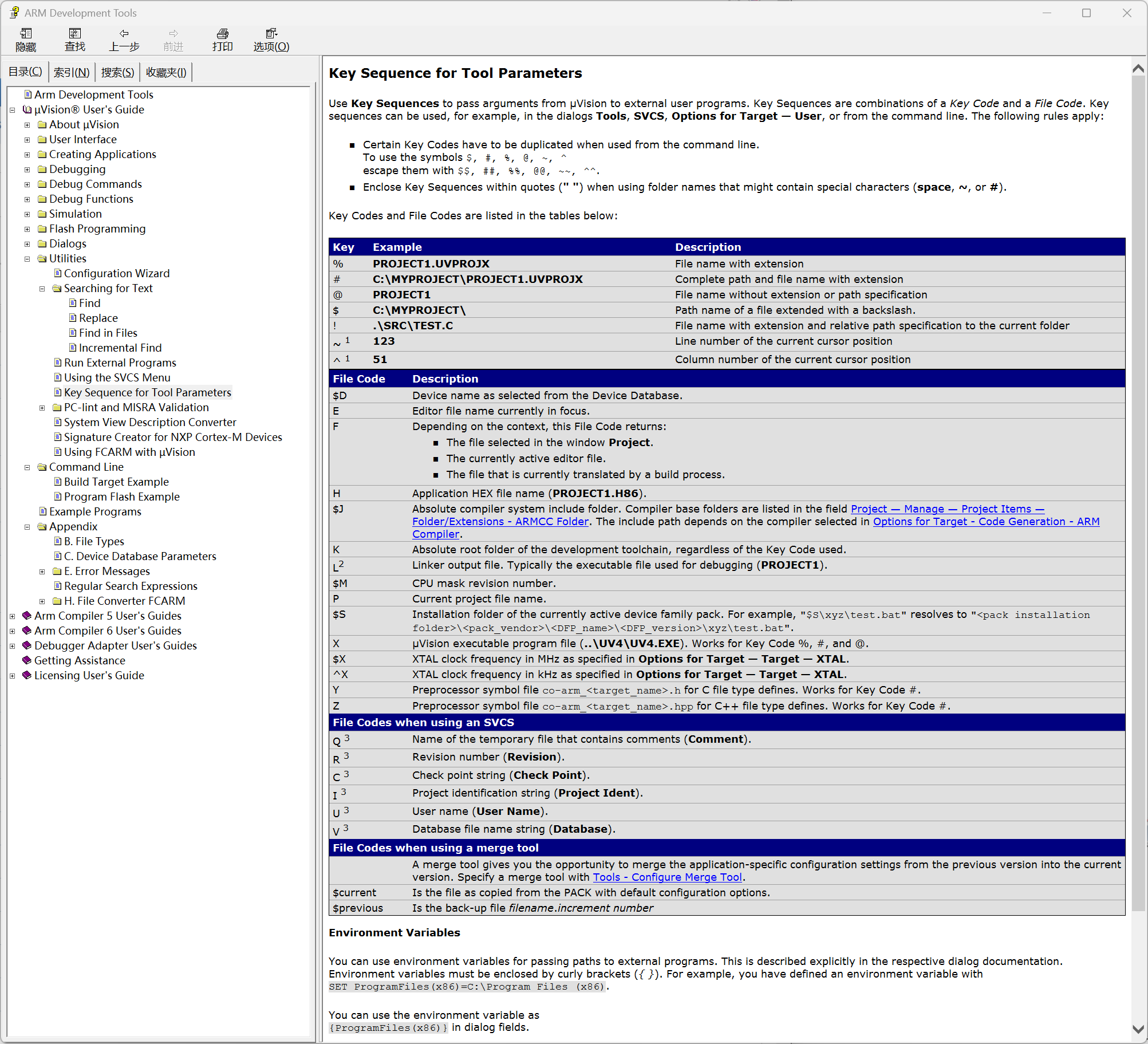
Task: Open the Folder/Extensions - ARMCC Folder link
Action: [500, 521]
